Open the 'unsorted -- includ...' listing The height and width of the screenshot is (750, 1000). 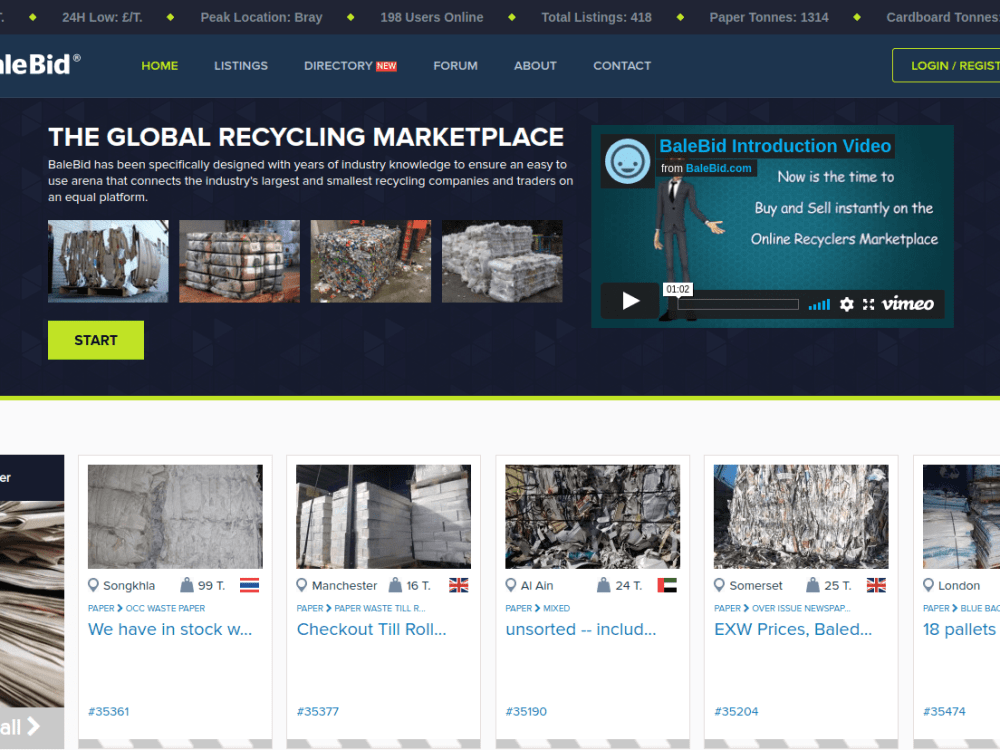(581, 629)
